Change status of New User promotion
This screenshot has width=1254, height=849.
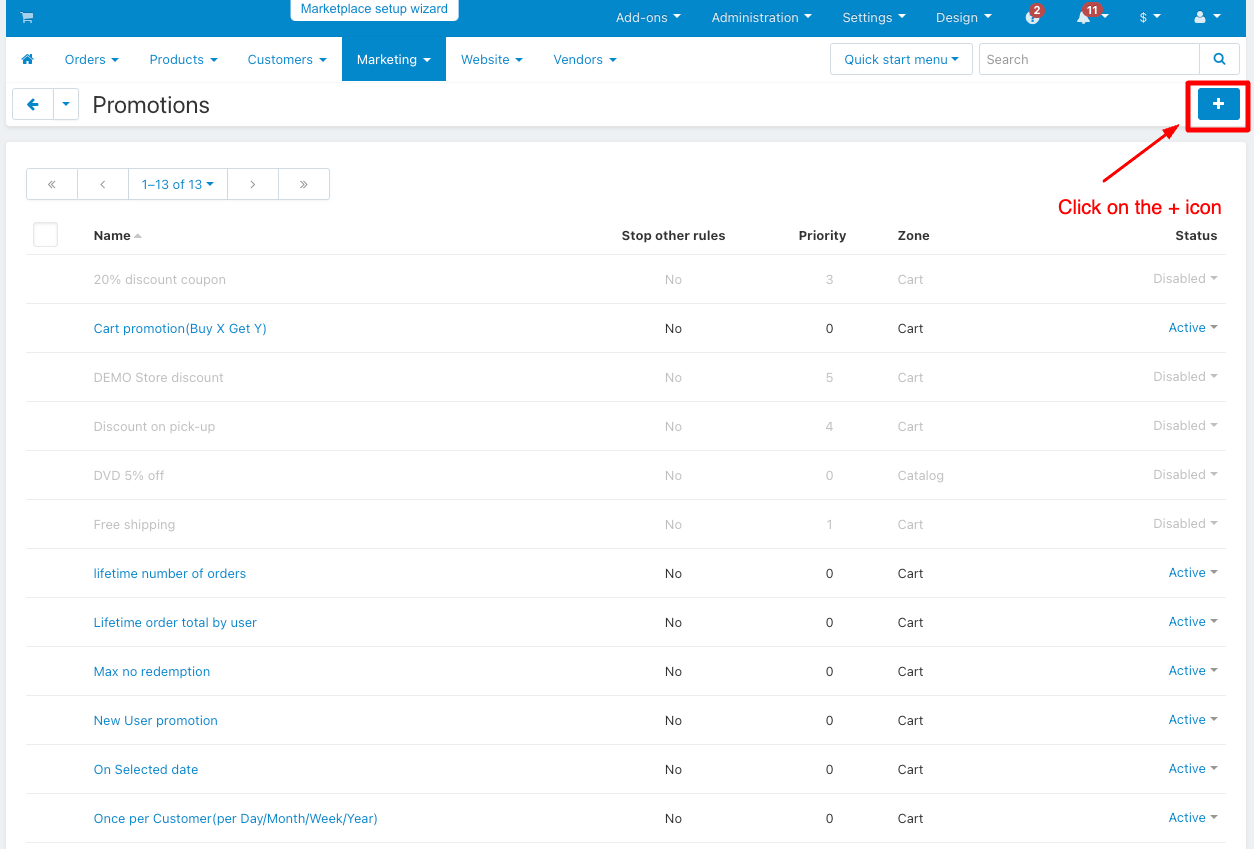(1192, 720)
